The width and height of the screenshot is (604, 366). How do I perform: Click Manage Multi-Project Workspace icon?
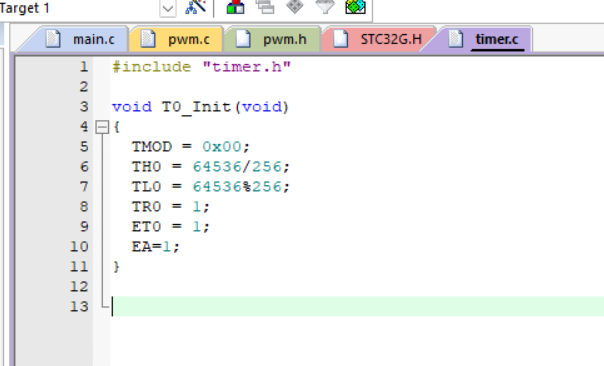pos(265,7)
